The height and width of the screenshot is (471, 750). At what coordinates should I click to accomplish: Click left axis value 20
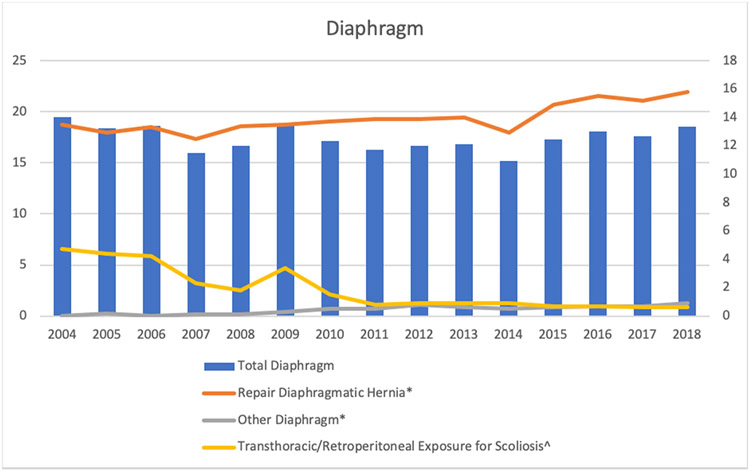[20, 111]
